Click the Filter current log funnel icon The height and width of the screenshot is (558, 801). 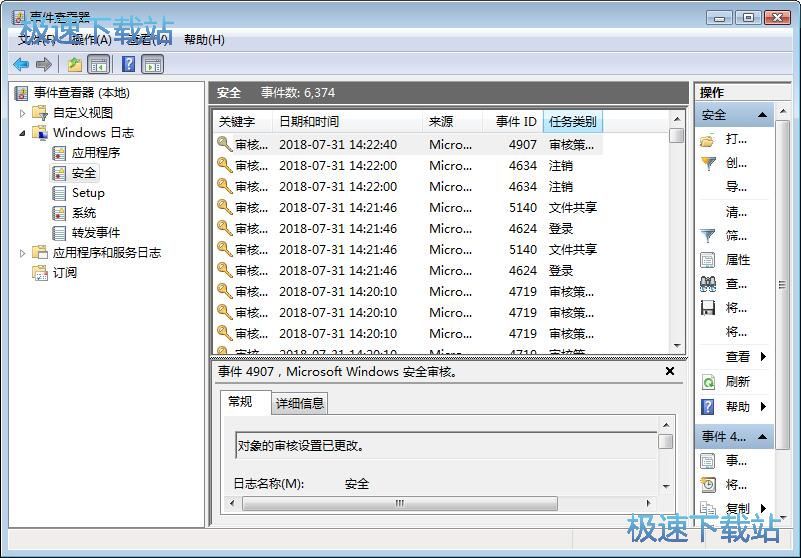coord(708,236)
